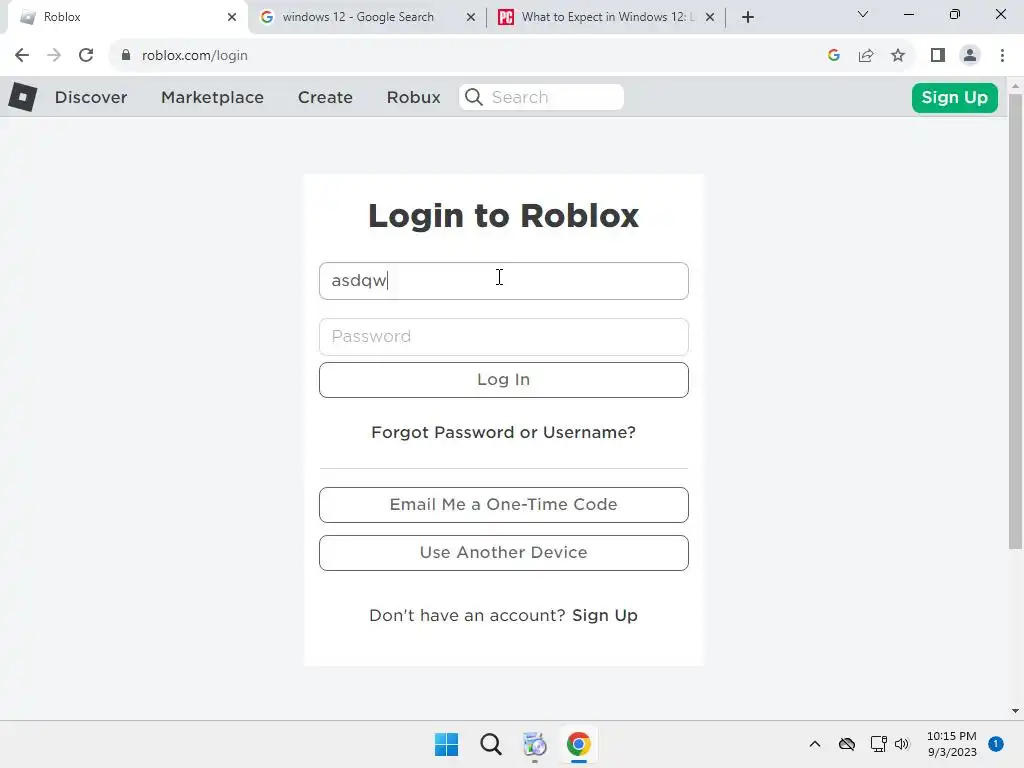Click the Chrome icon in the taskbar

point(579,744)
